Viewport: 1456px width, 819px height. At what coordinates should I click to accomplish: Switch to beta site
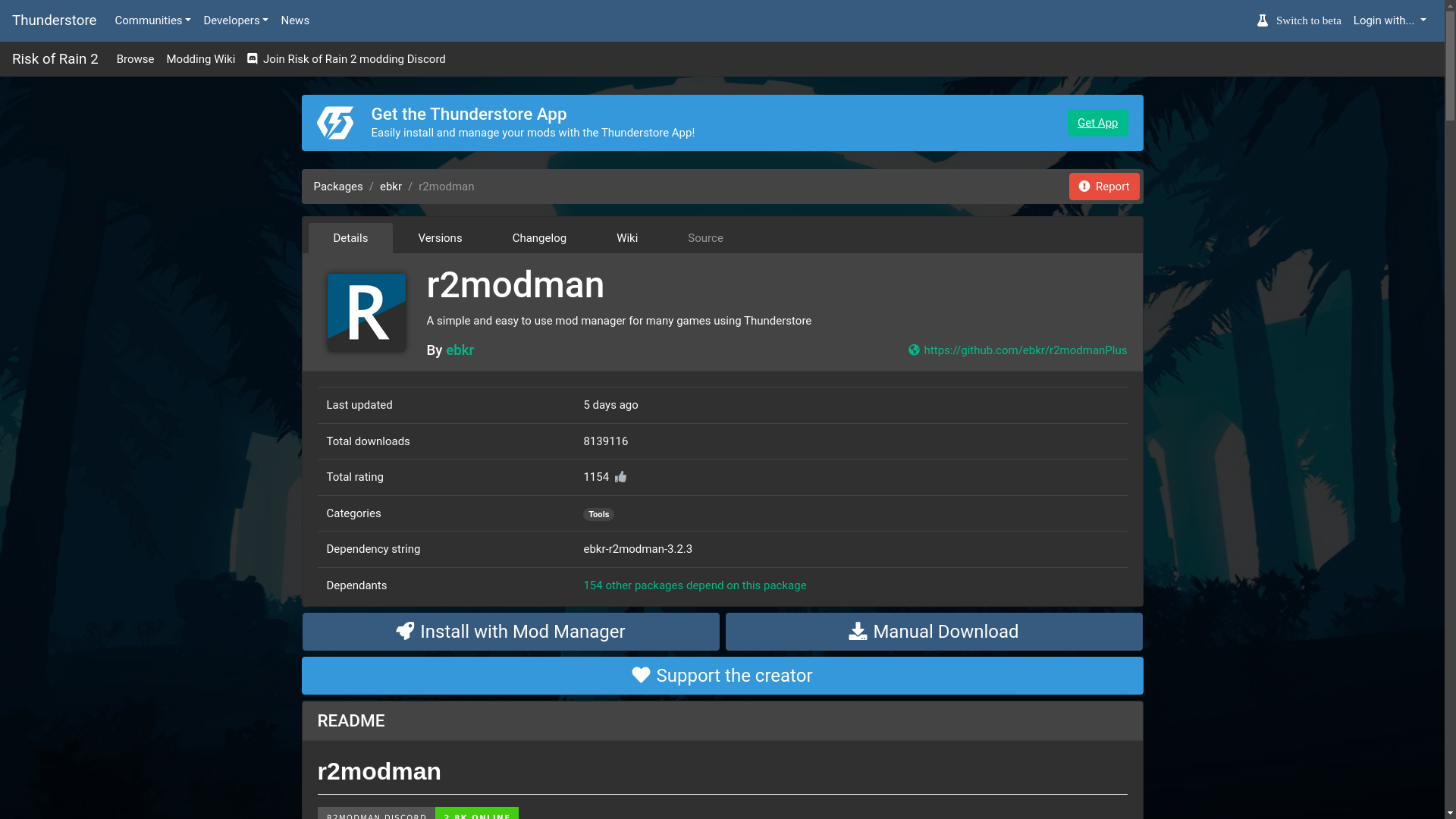[x=1299, y=20]
